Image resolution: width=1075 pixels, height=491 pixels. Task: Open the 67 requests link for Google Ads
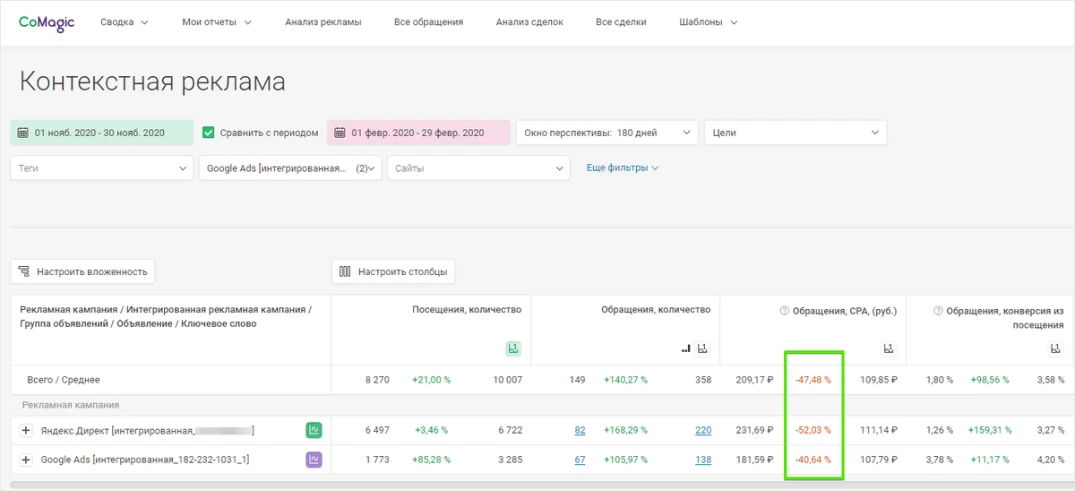tap(580, 459)
